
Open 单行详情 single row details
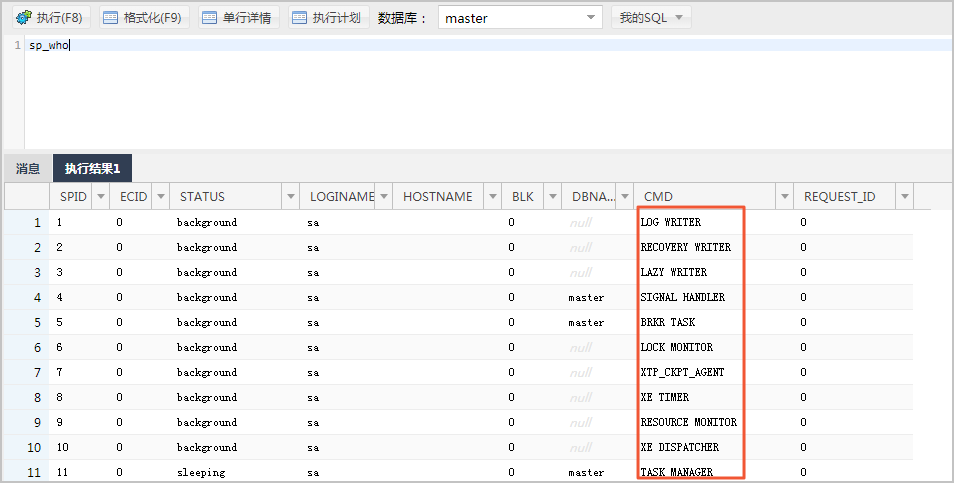tap(238, 18)
